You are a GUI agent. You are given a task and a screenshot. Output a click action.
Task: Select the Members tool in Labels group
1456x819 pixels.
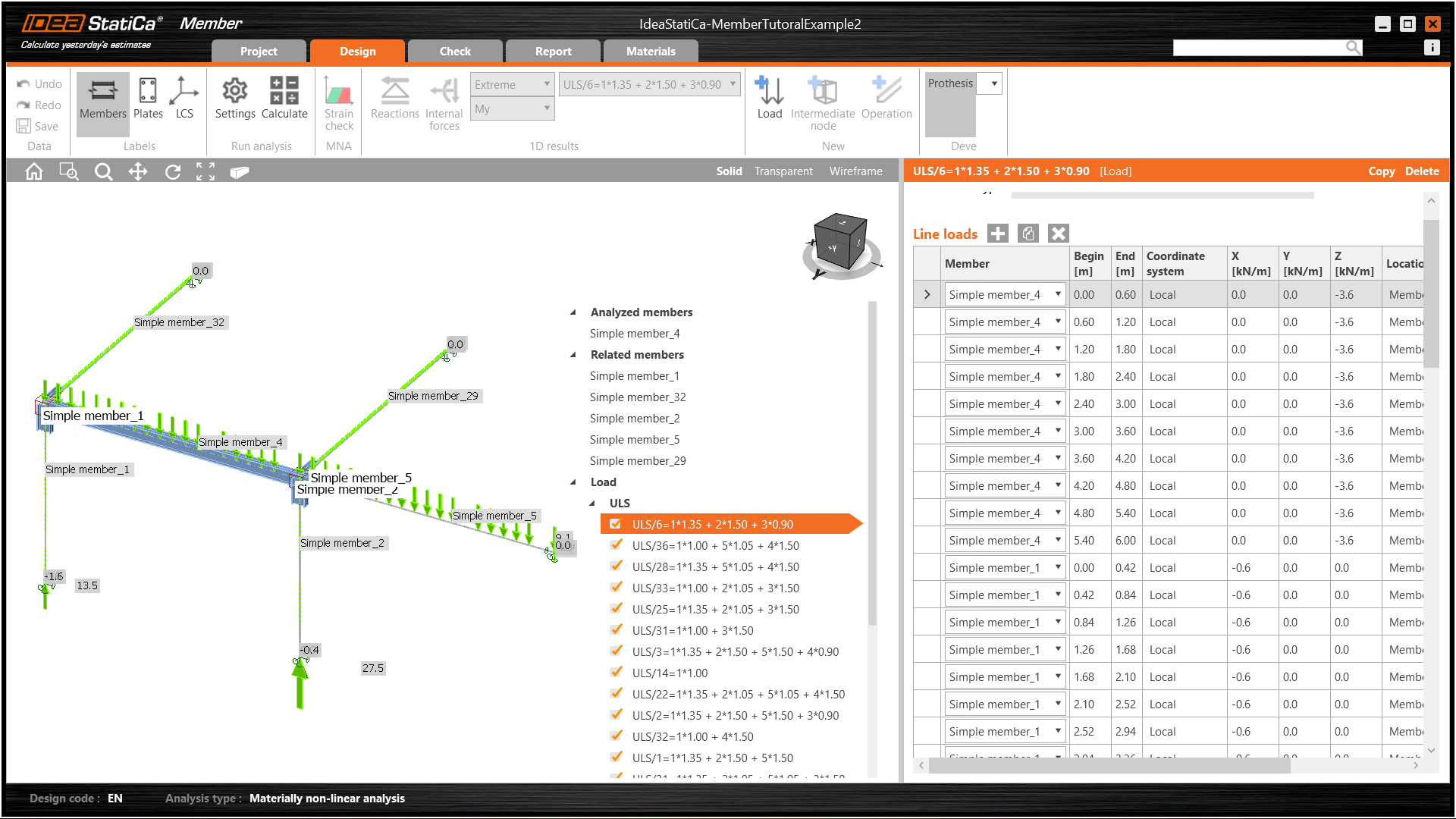tap(102, 99)
